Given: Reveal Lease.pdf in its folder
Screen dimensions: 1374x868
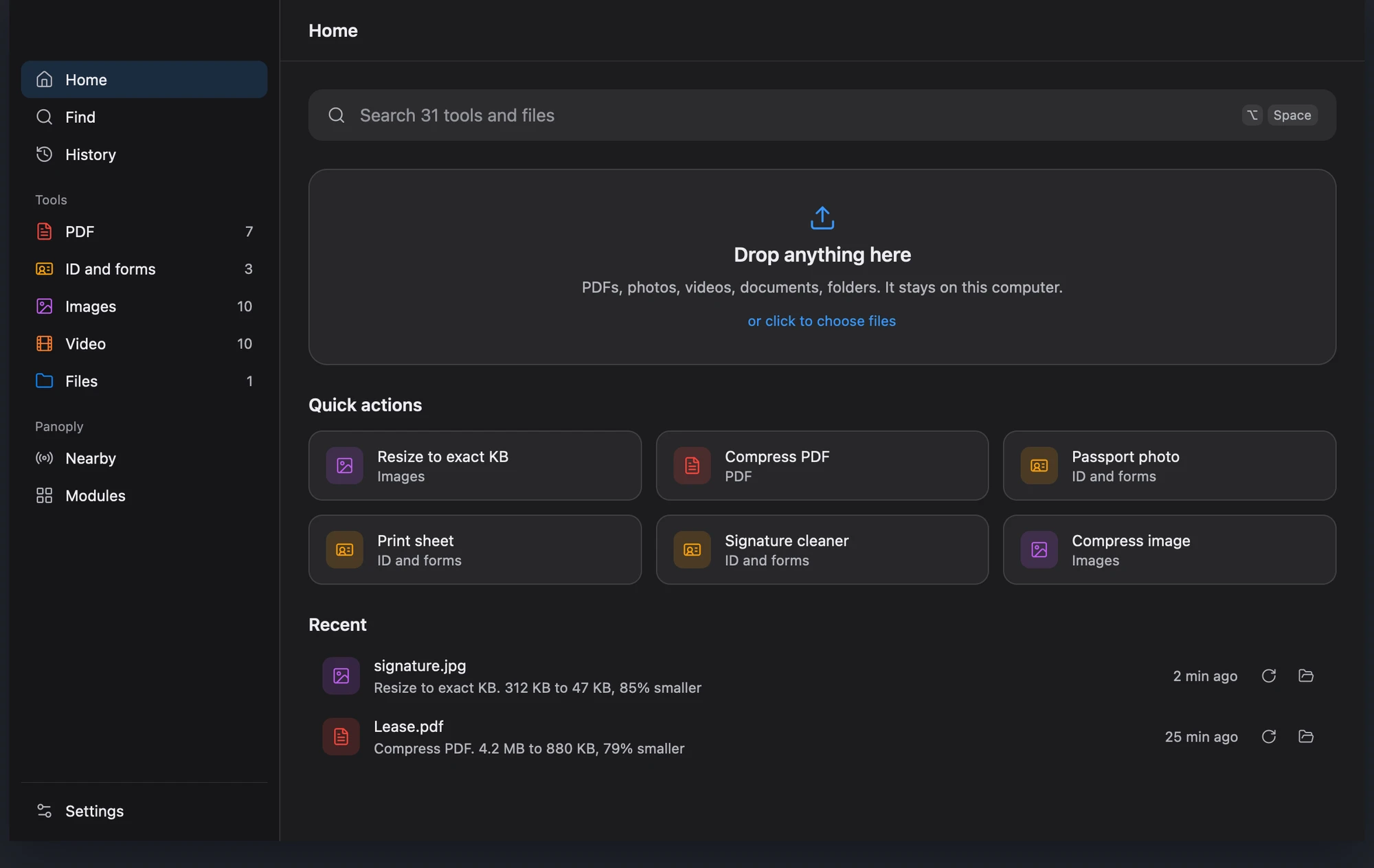Looking at the screenshot, I should click(1306, 737).
